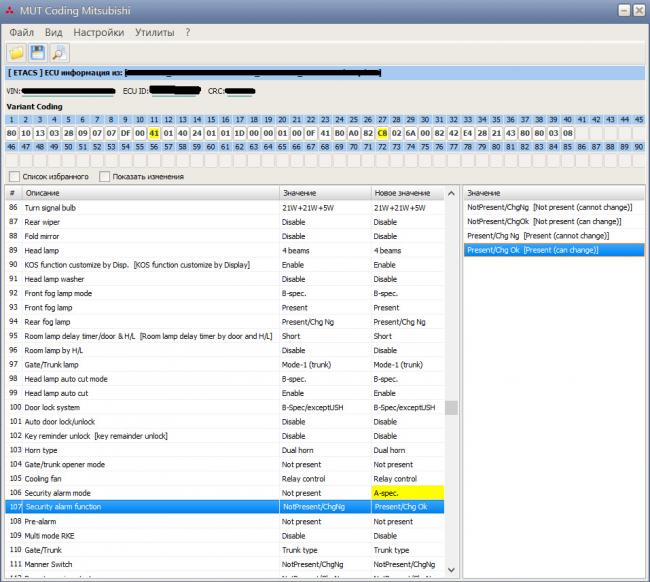The height and width of the screenshot is (582, 650).
Task: Click the yellow A-spec. new value cell
Action: (x=406, y=493)
